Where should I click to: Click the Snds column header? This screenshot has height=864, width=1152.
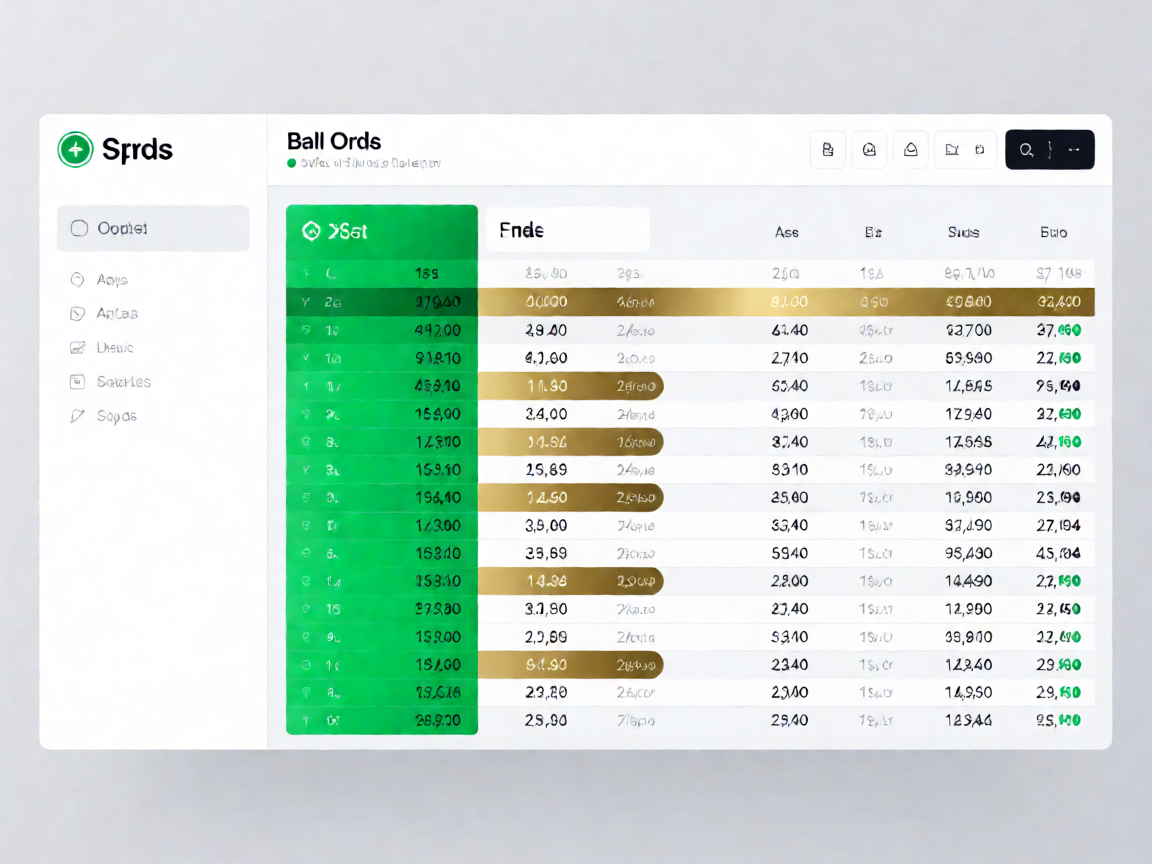[x=963, y=232]
